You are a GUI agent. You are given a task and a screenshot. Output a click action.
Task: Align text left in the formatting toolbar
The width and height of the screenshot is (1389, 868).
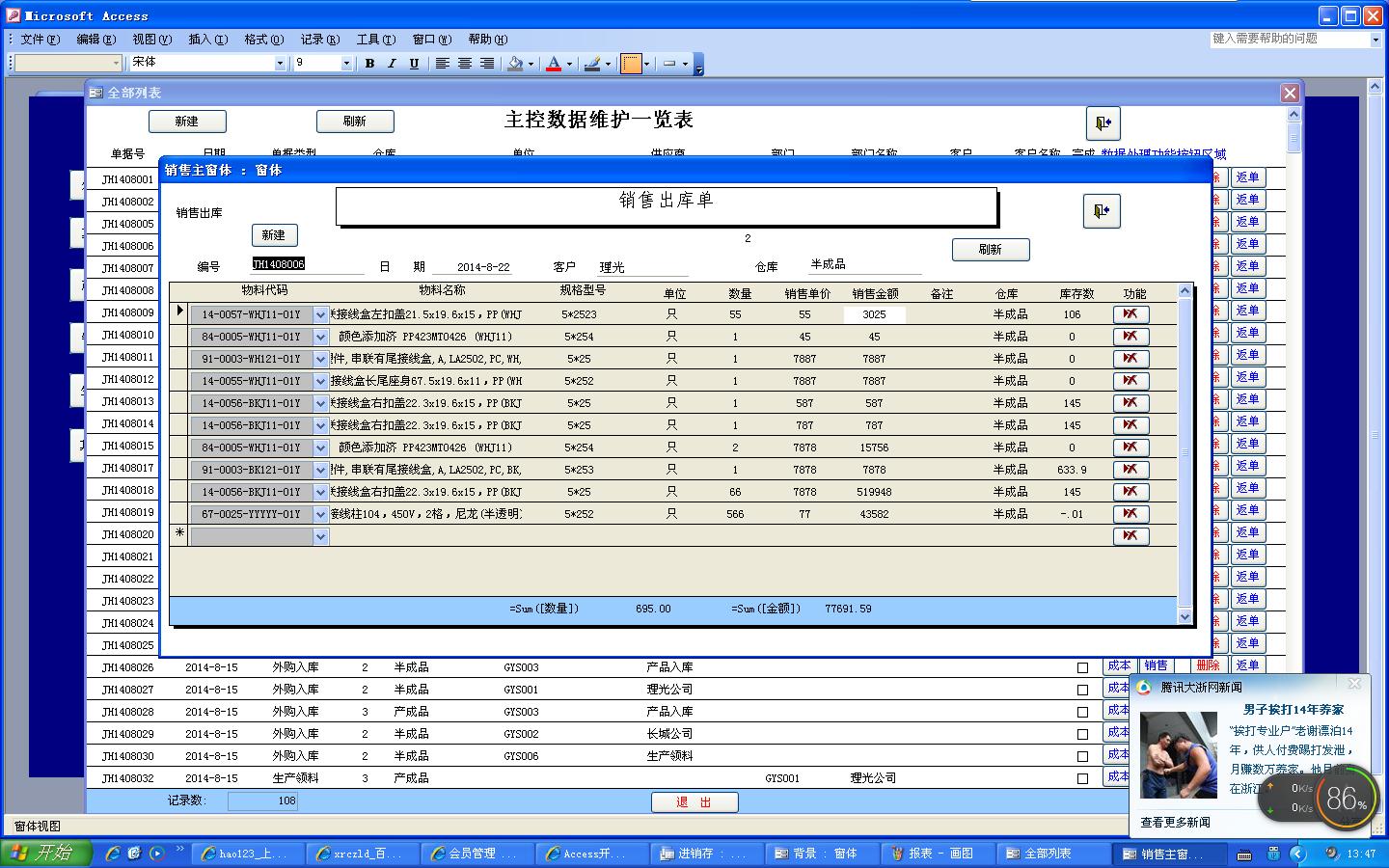pyautogui.click(x=442, y=64)
